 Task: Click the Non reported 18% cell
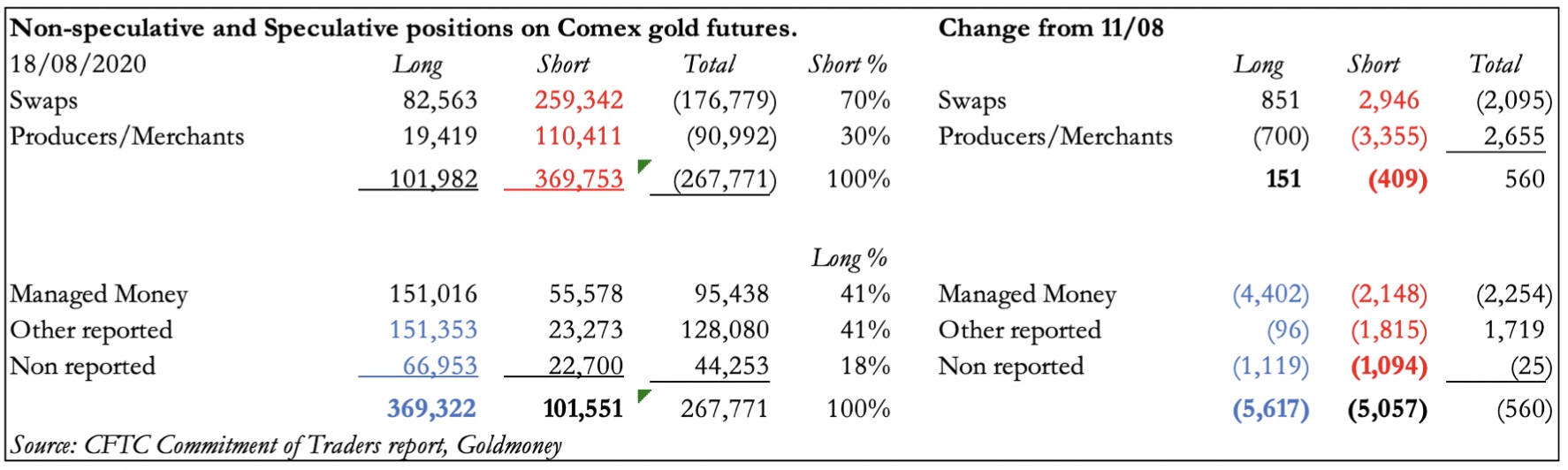(x=864, y=366)
